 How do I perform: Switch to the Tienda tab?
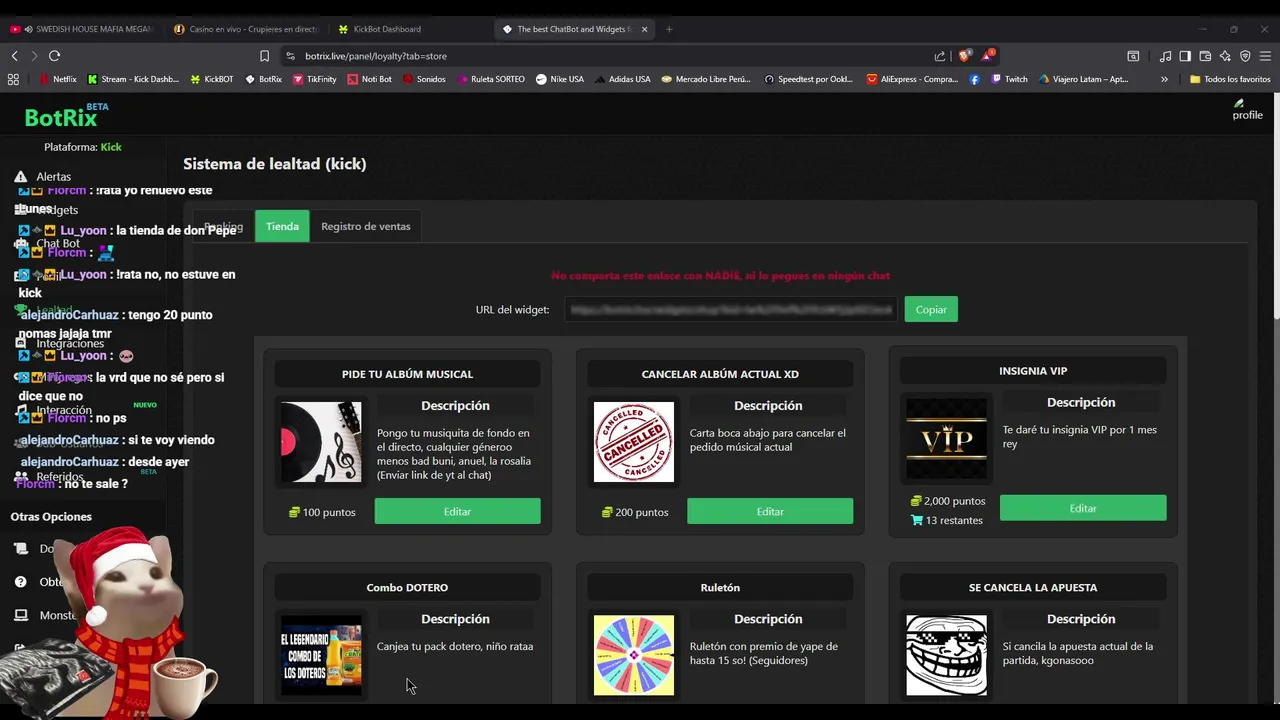click(282, 226)
